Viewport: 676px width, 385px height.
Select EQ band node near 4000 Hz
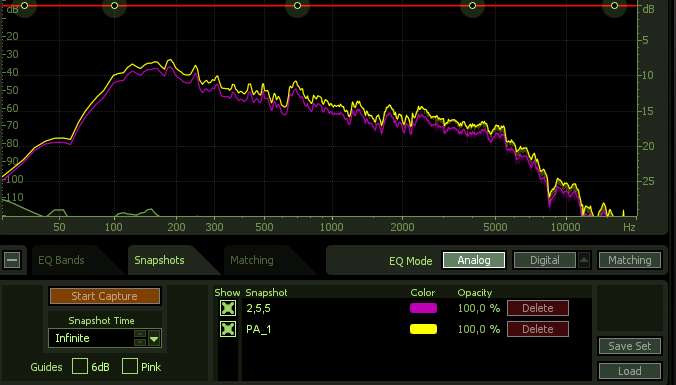pyautogui.click(x=473, y=6)
